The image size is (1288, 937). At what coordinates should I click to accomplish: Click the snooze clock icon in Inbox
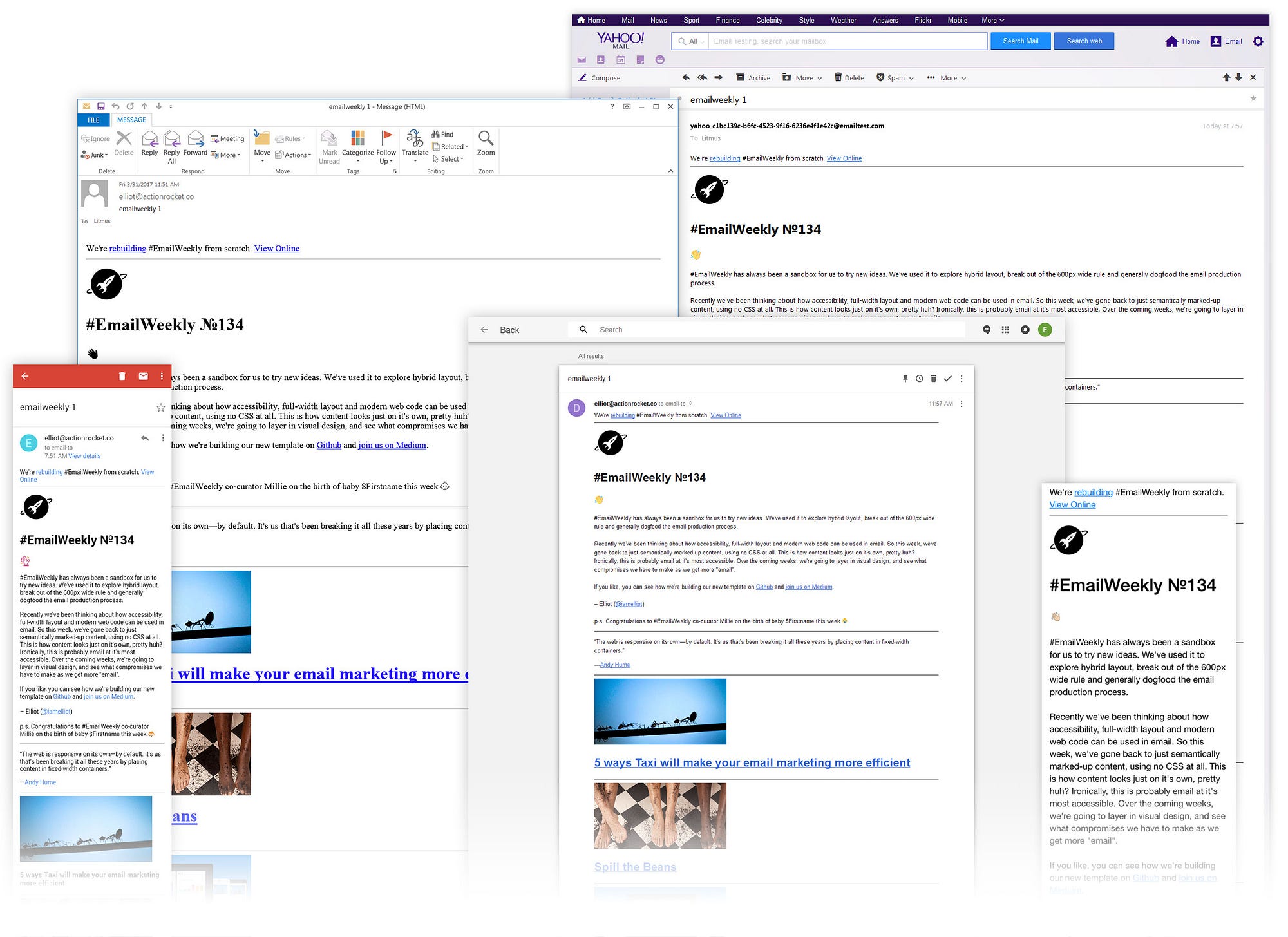[920, 379]
